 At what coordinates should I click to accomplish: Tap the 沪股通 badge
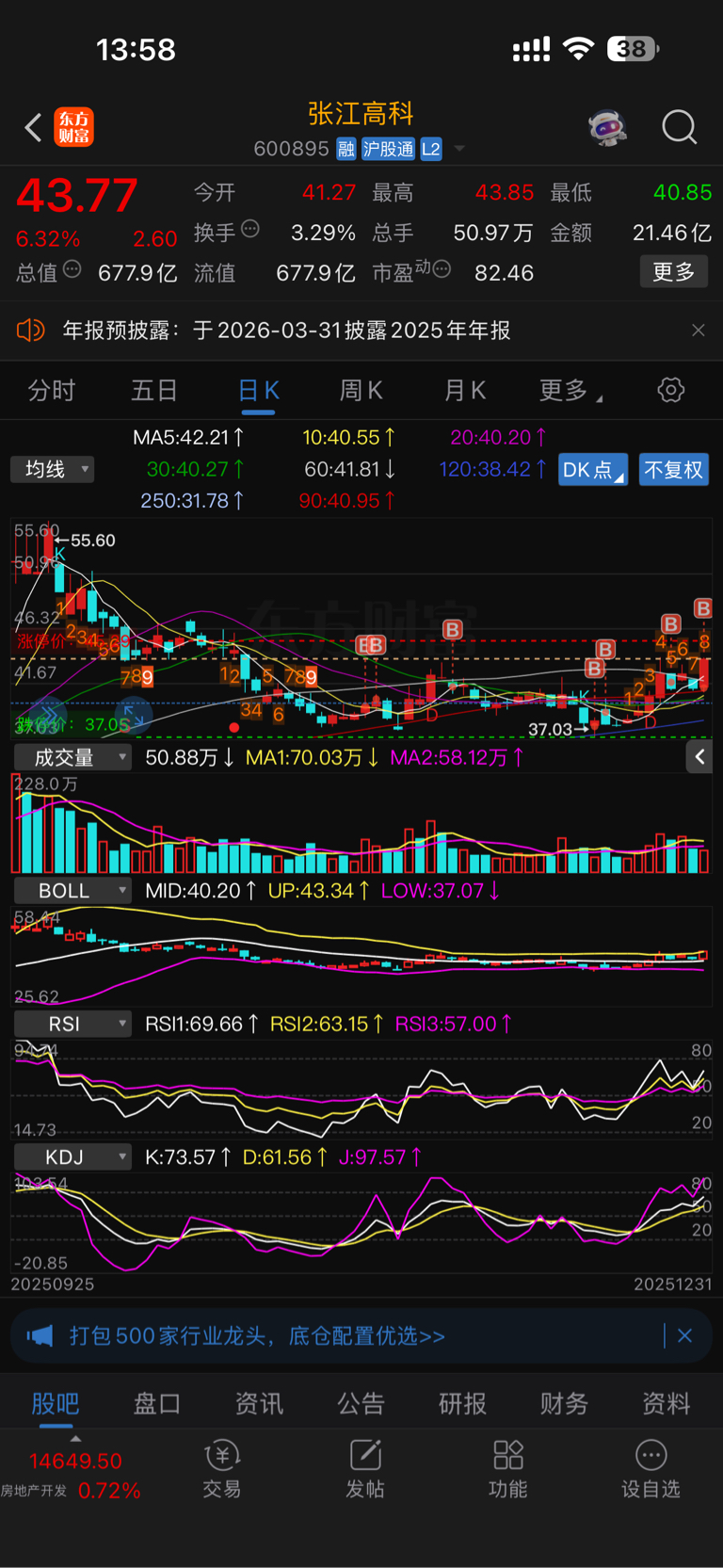tap(388, 149)
